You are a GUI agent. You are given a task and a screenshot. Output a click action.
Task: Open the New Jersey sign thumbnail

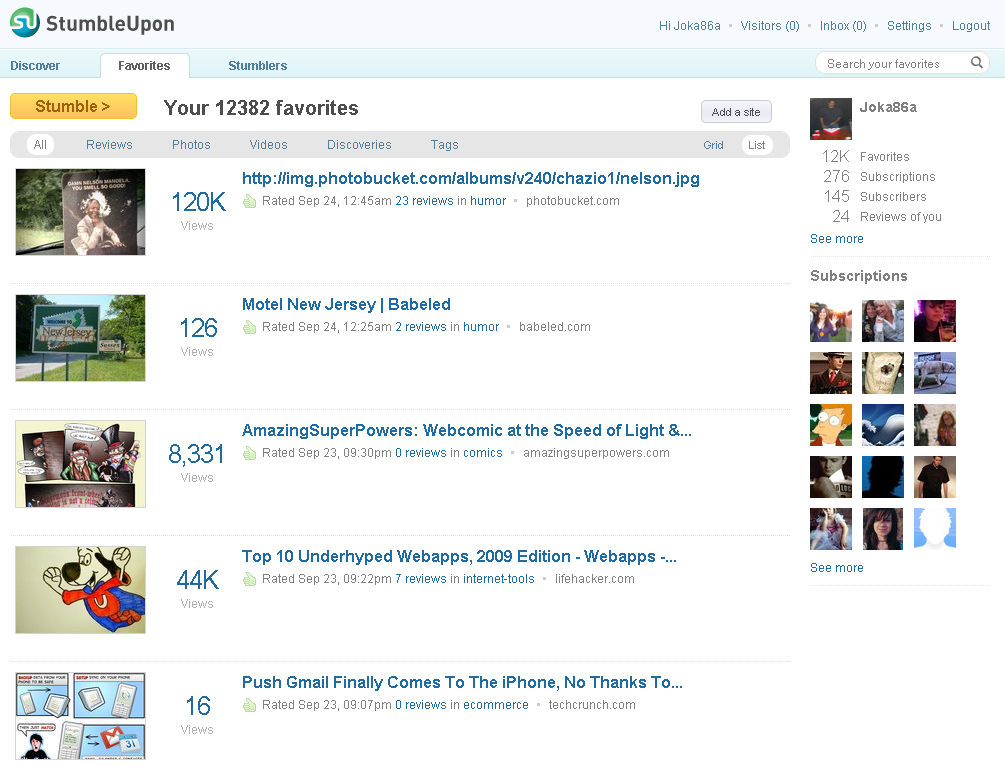click(x=80, y=338)
